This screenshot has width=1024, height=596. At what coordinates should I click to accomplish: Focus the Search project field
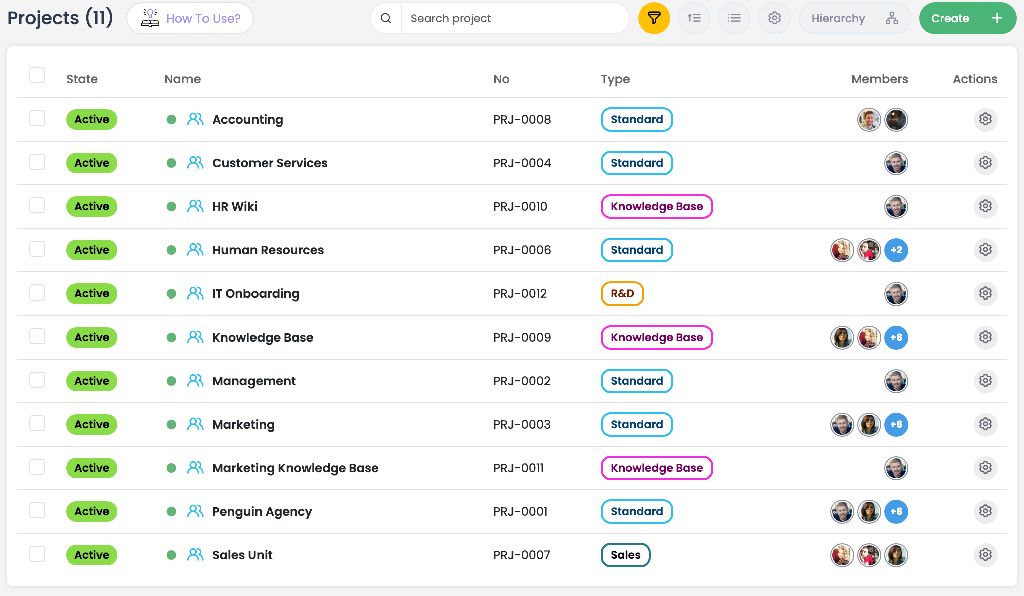(x=515, y=18)
